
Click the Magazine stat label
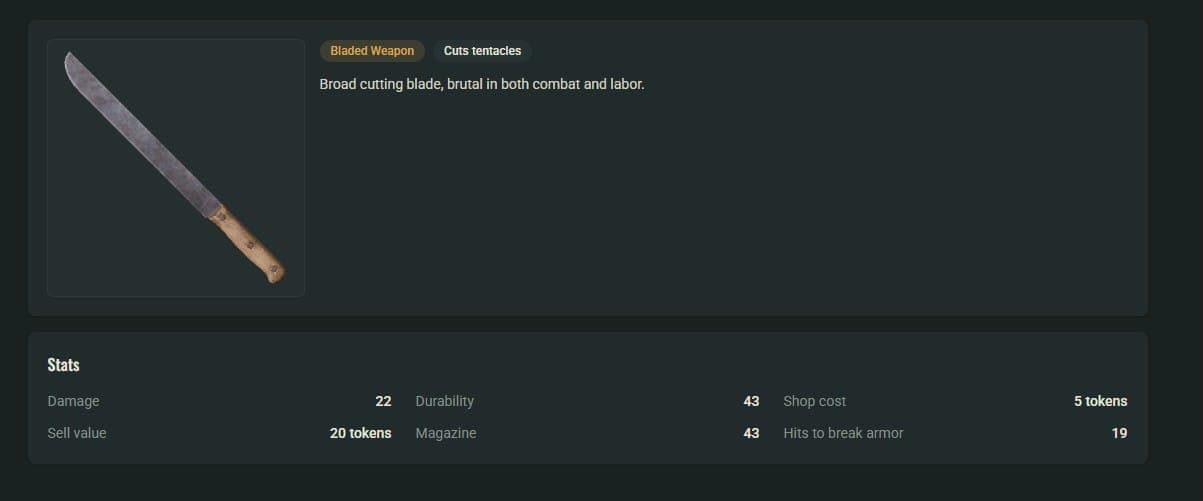click(446, 433)
